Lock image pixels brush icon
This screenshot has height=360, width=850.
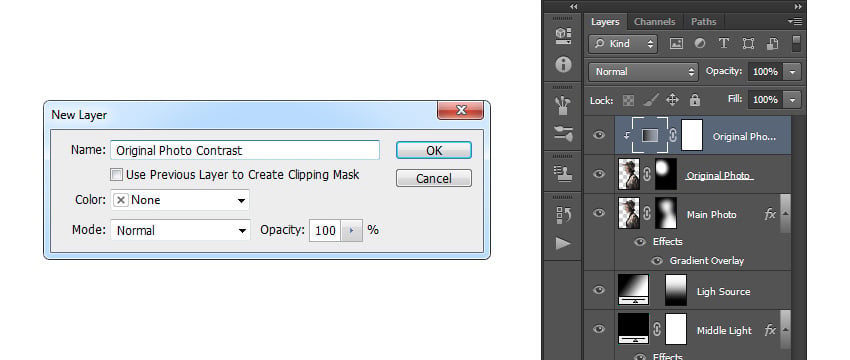[x=651, y=100]
